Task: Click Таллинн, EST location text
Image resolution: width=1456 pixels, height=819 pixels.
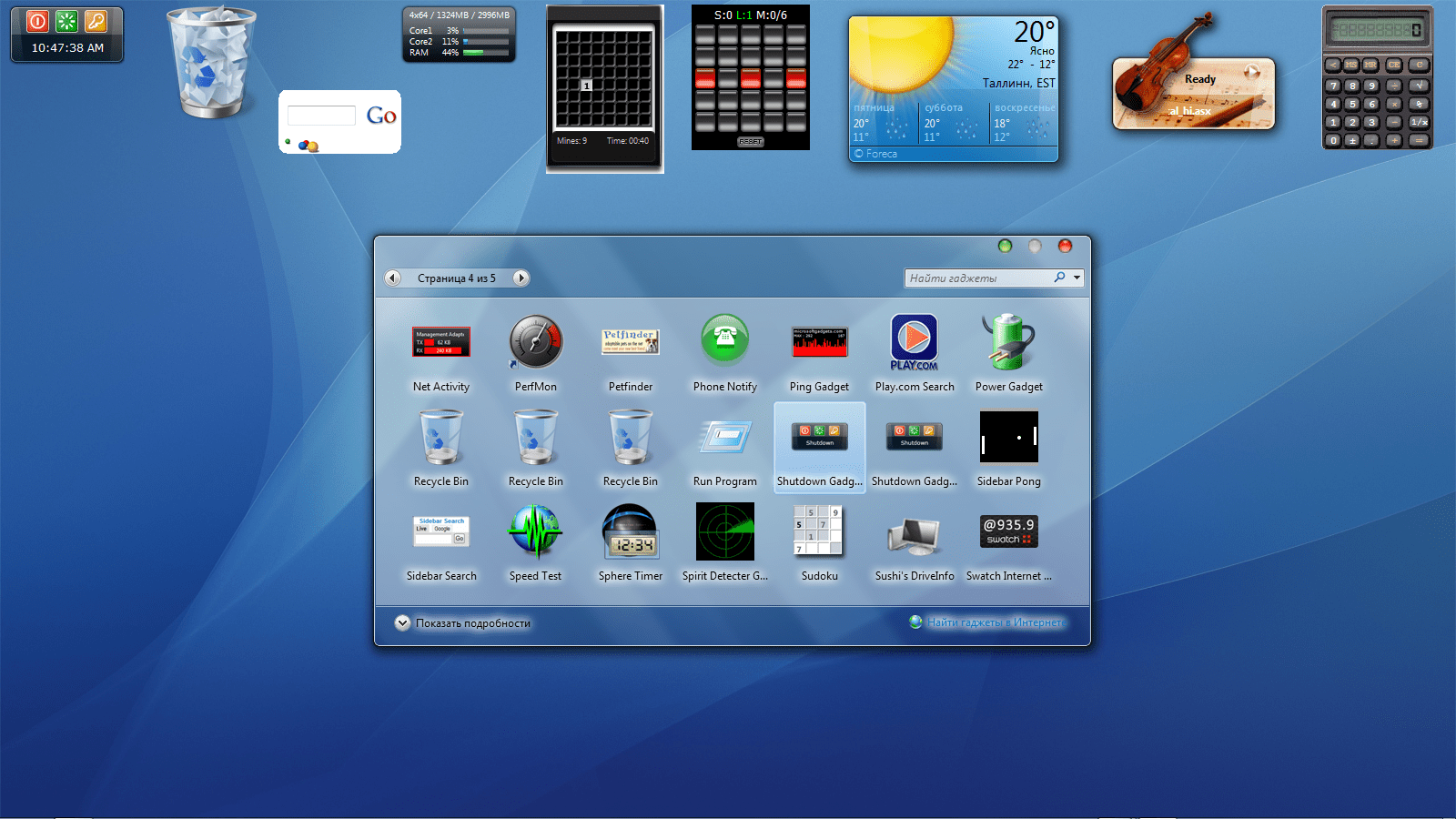Action: [1019, 83]
